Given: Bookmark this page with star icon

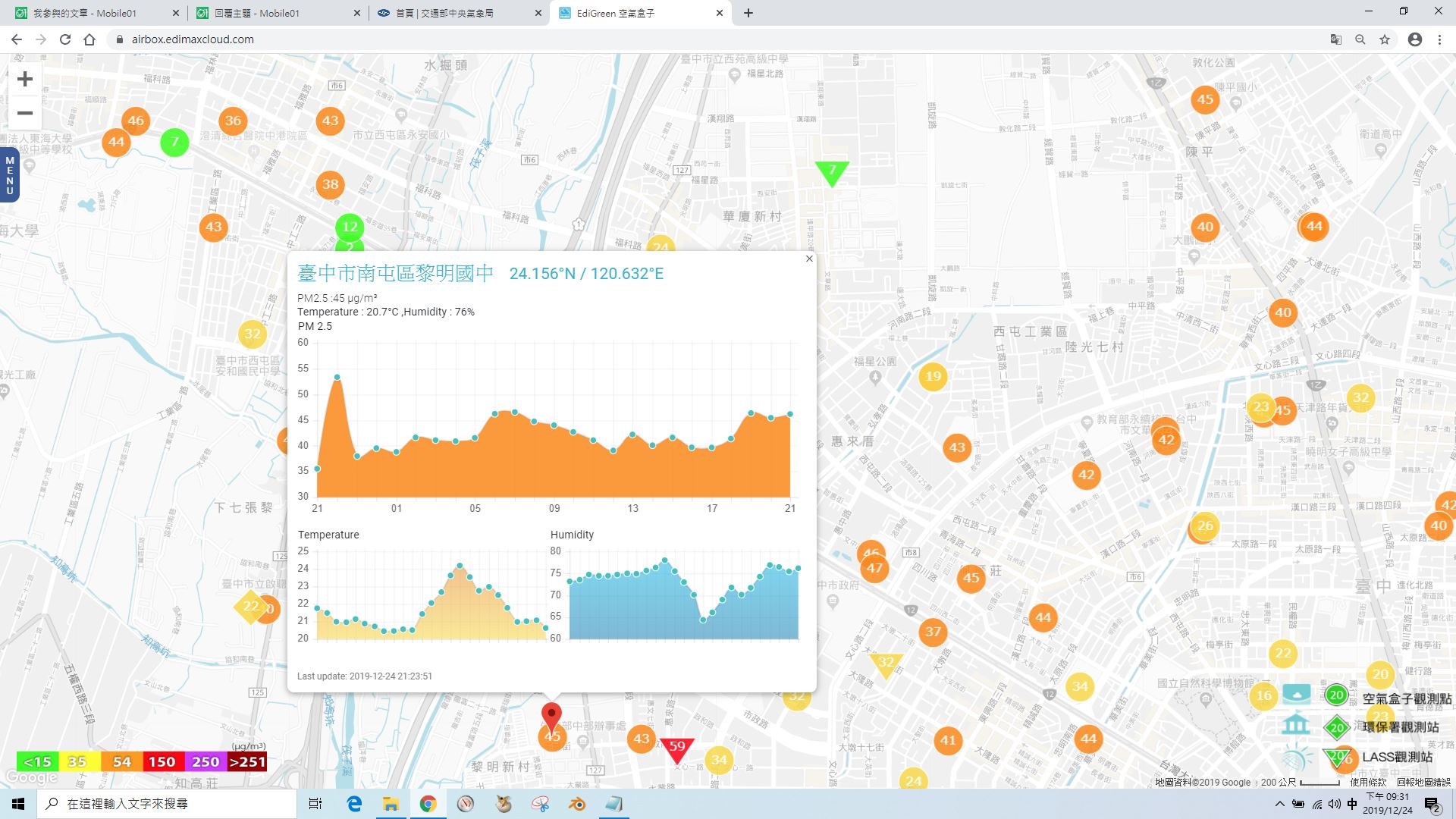Looking at the screenshot, I should click(1385, 39).
